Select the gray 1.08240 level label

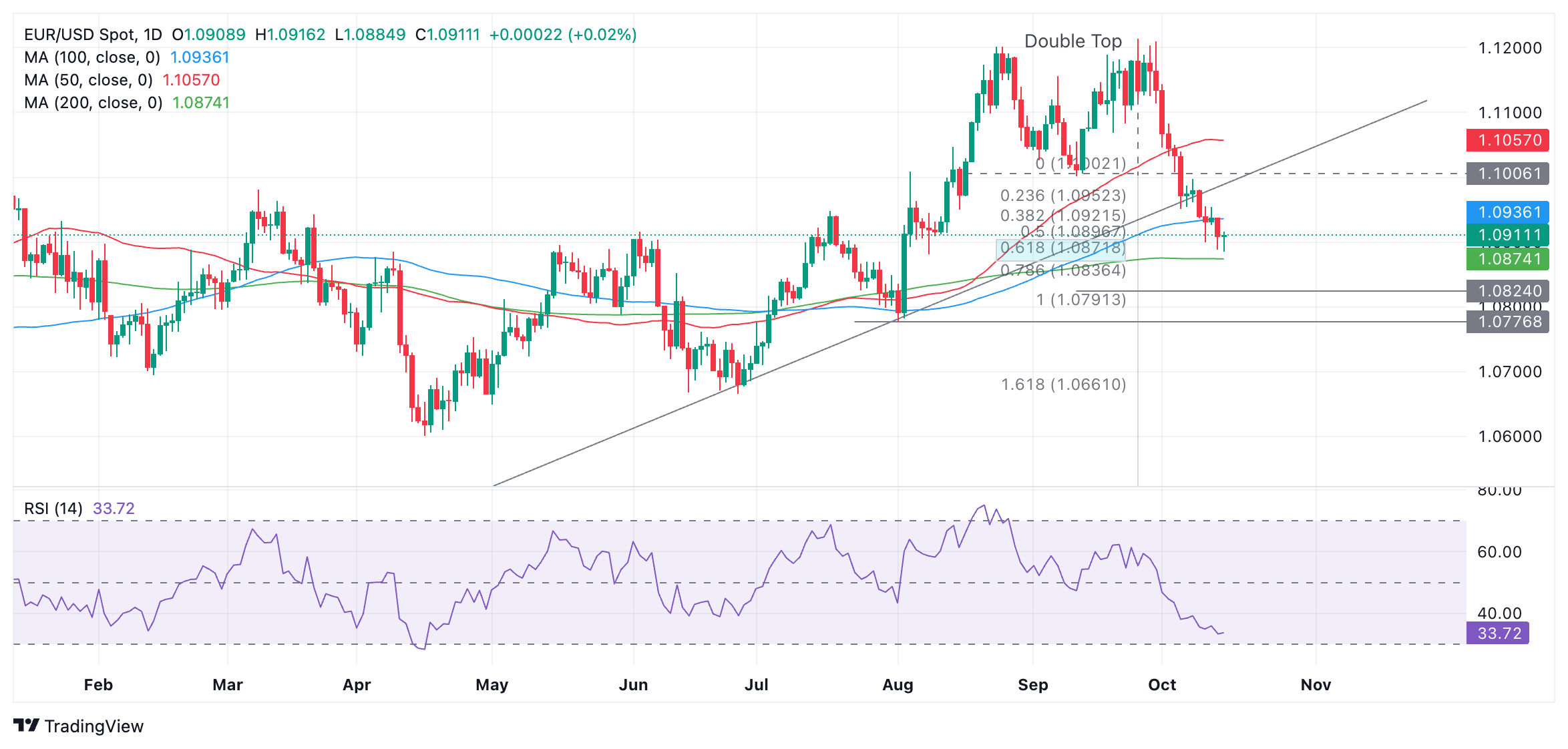click(1507, 291)
